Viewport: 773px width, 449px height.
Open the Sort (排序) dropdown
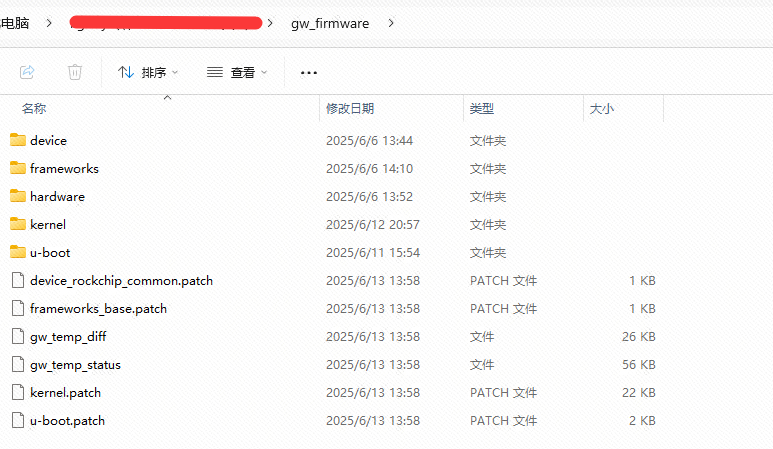(148, 72)
